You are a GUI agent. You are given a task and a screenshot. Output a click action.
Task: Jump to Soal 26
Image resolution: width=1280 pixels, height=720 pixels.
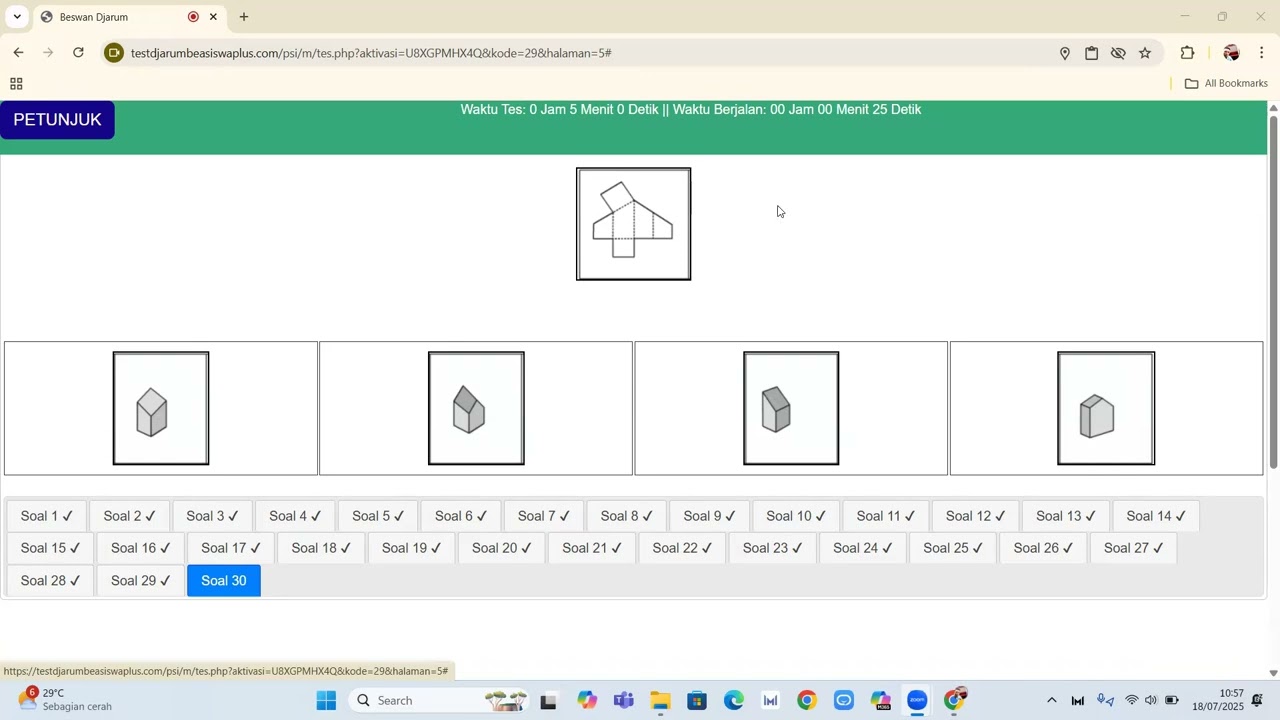click(1043, 548)
